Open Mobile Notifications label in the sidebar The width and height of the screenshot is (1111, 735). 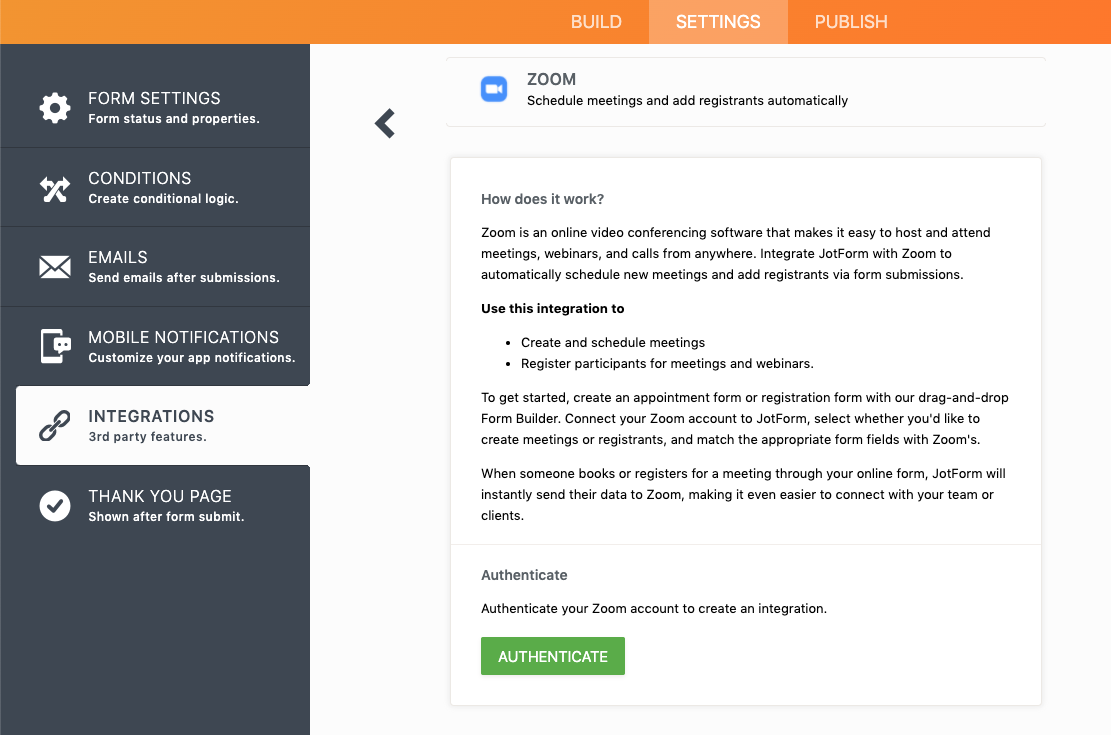tap(184, 337)
